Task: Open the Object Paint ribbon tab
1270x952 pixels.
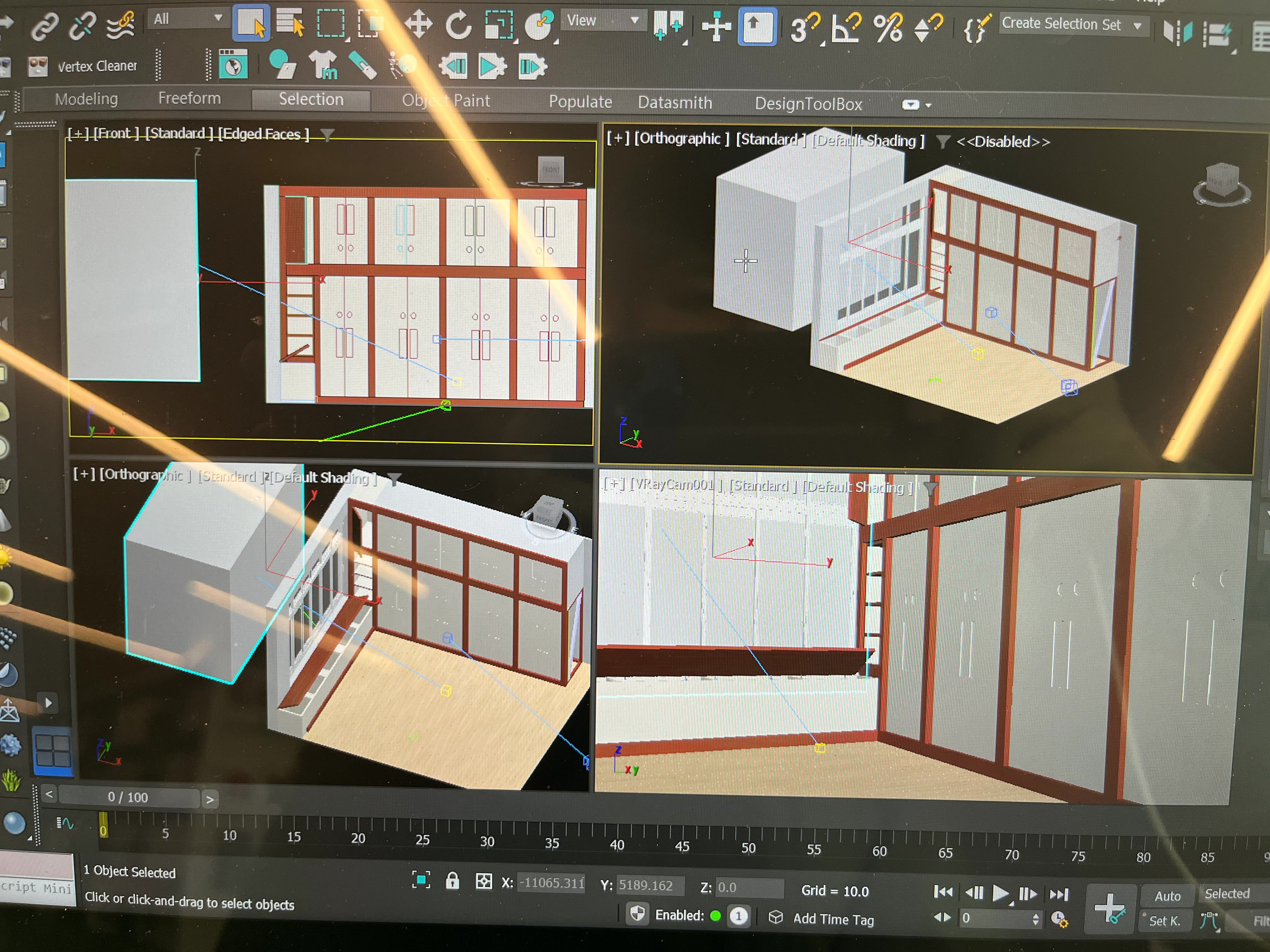Action: click(446, 100)
